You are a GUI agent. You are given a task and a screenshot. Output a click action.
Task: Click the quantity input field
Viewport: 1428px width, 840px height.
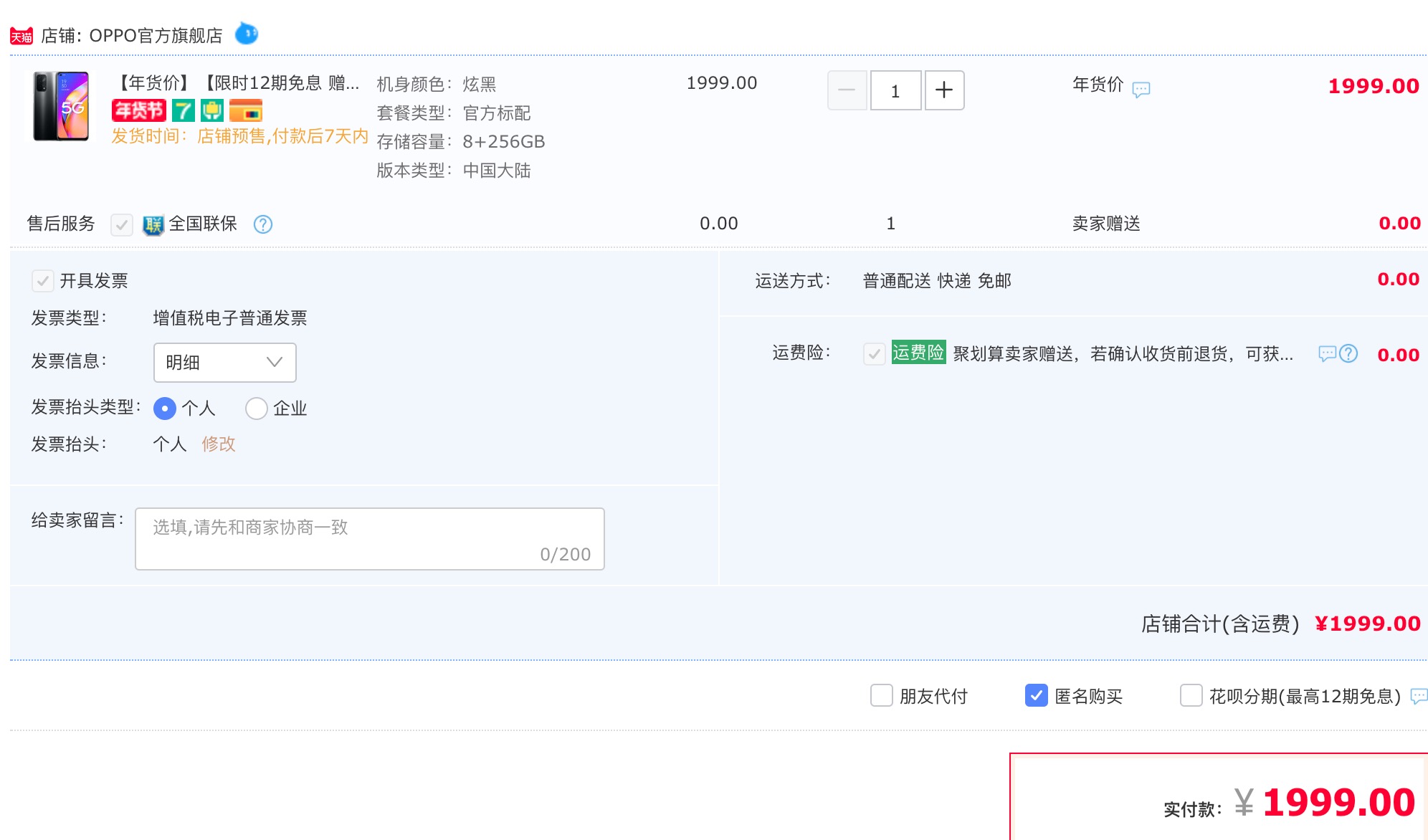pos(895,90)
